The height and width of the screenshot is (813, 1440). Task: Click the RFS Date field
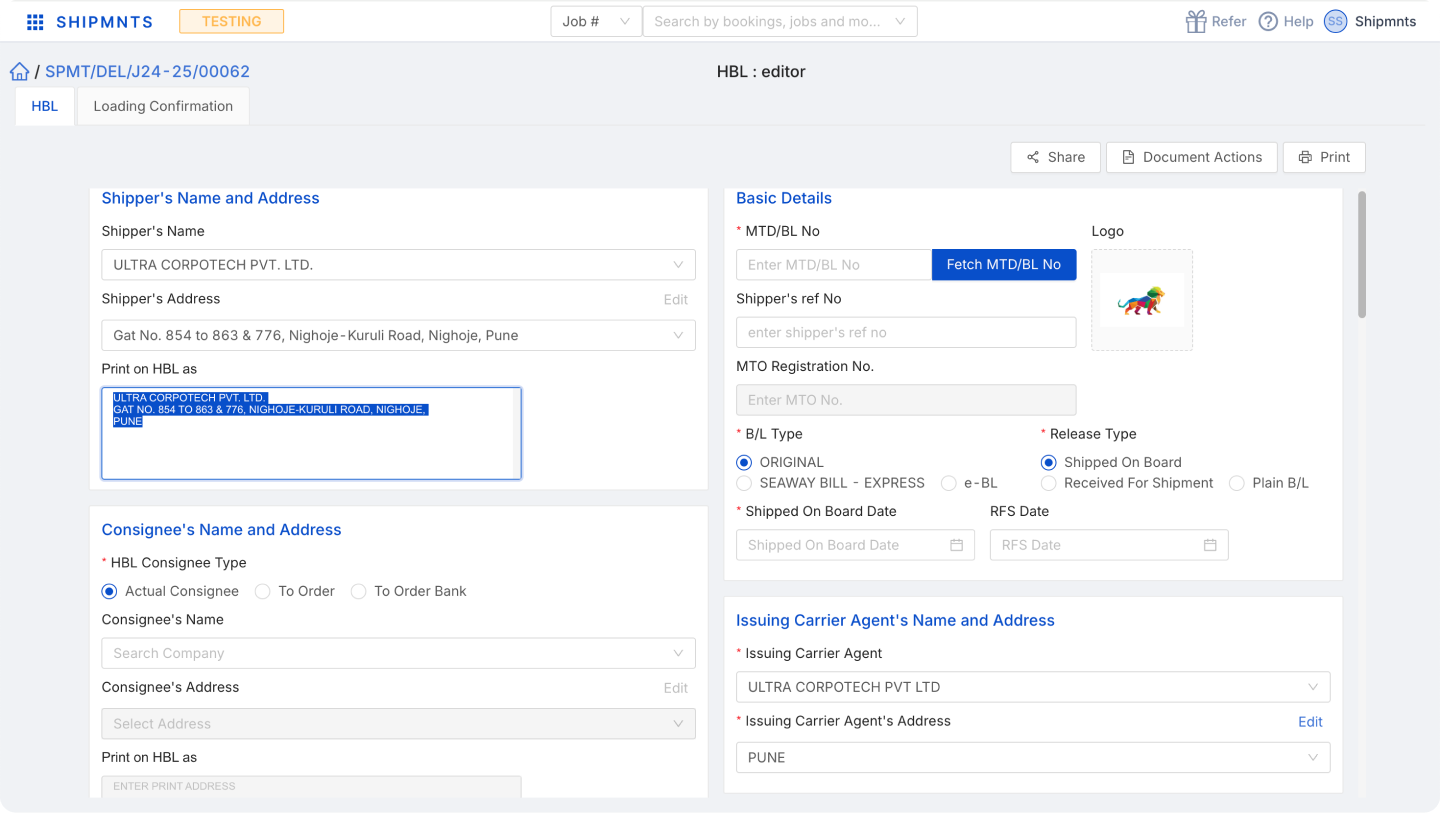(x=1109, y=545)
